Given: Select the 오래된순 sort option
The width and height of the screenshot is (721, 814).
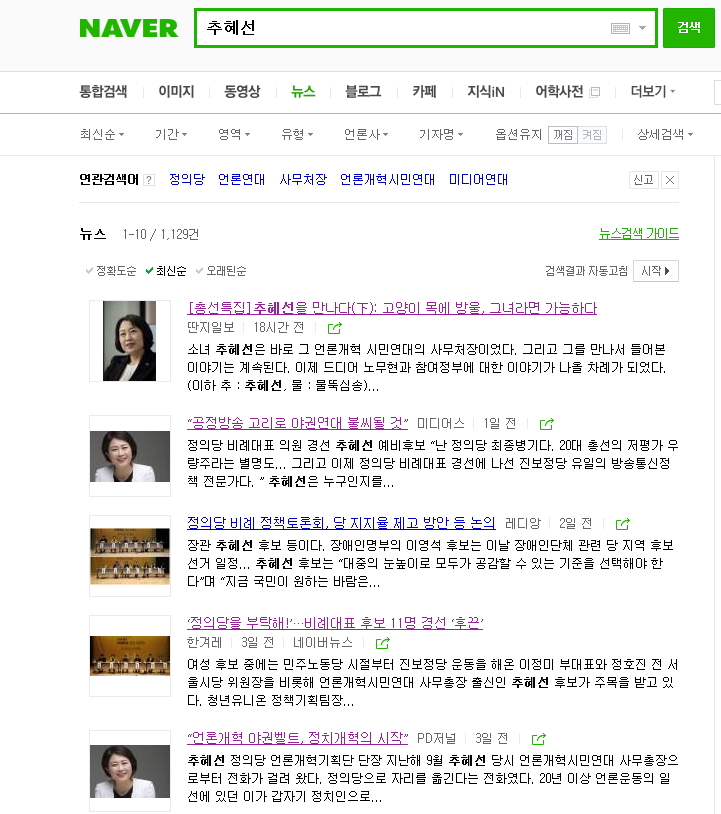Looking at the screenshot, I should [x=221, y=270].
